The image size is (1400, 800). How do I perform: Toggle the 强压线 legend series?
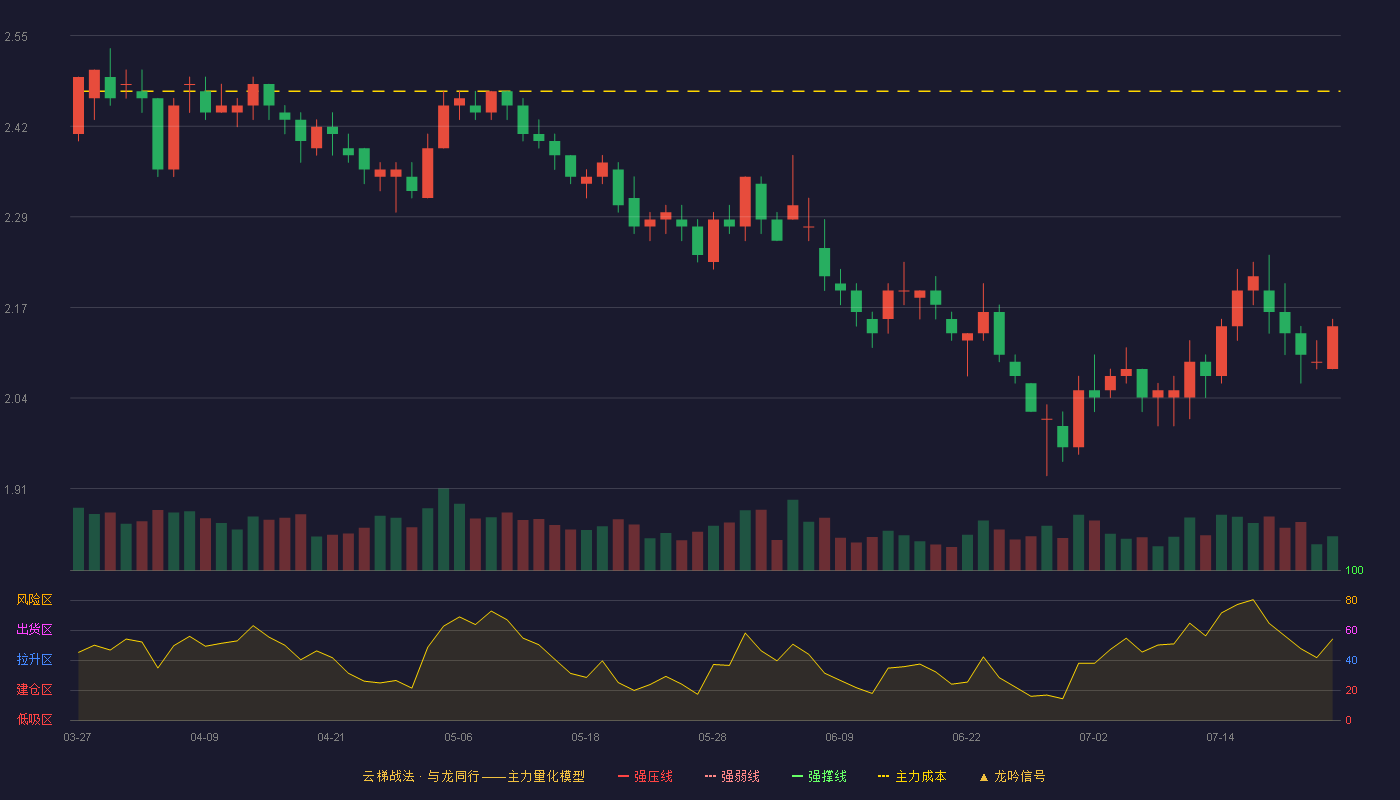coord(645,776)
